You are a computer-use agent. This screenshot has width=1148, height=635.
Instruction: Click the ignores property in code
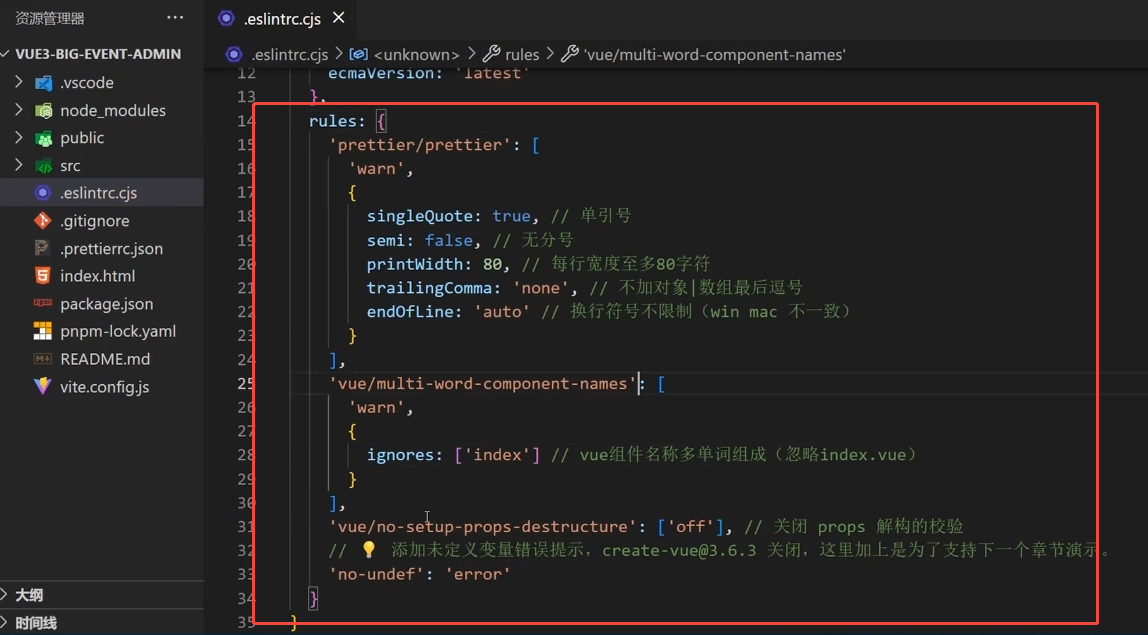click(400, 455)
